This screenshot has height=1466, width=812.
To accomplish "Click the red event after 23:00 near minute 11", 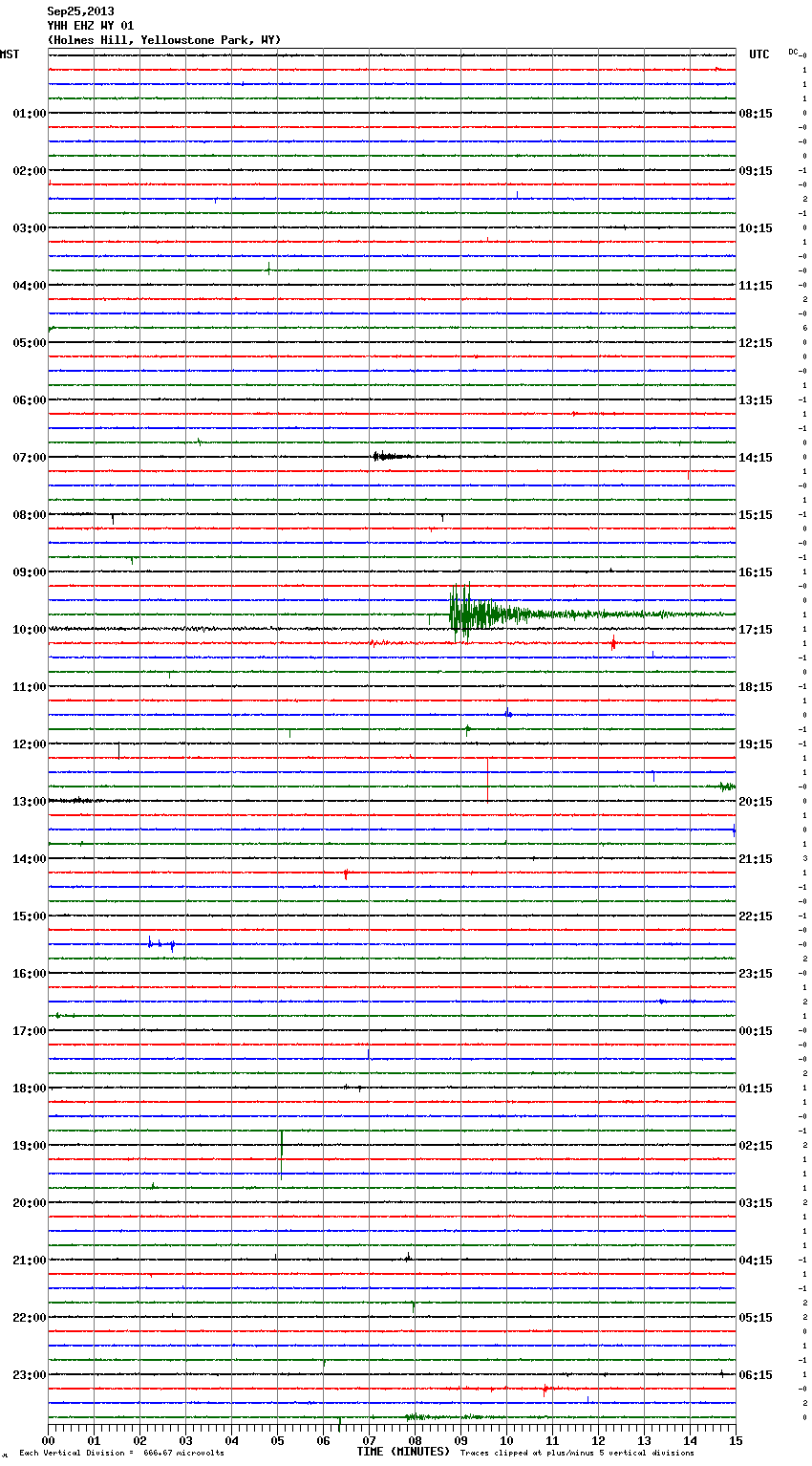I will pyautogui.click(x=545, y=1389).
